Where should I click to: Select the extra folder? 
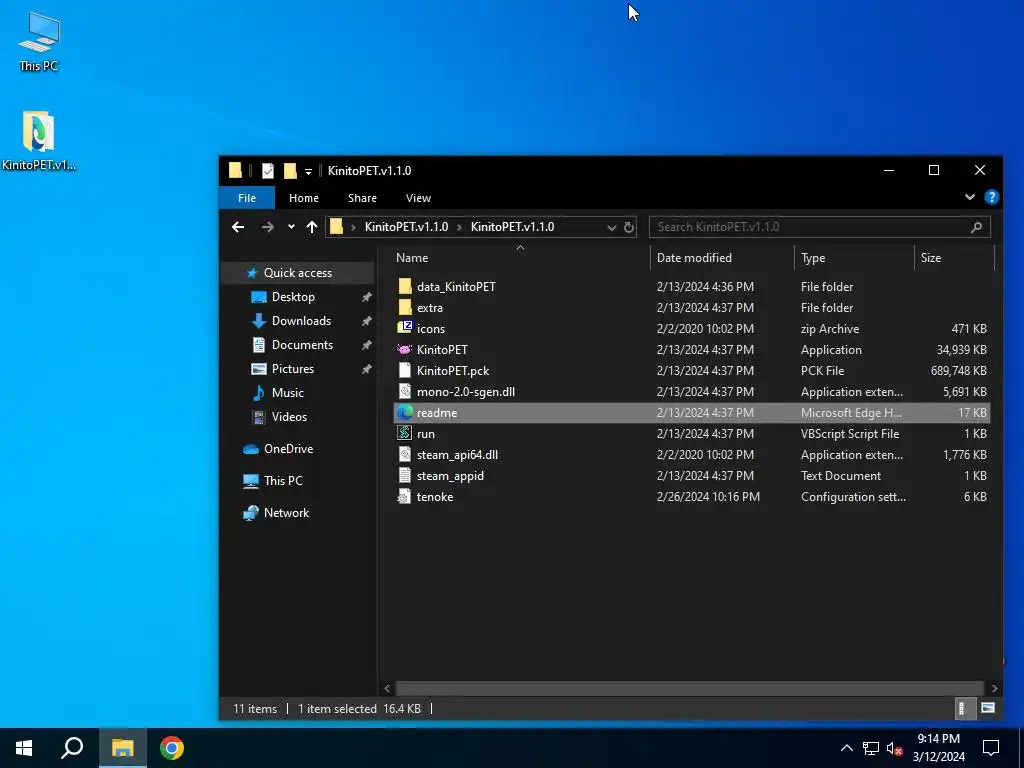(x=692, y=308)
